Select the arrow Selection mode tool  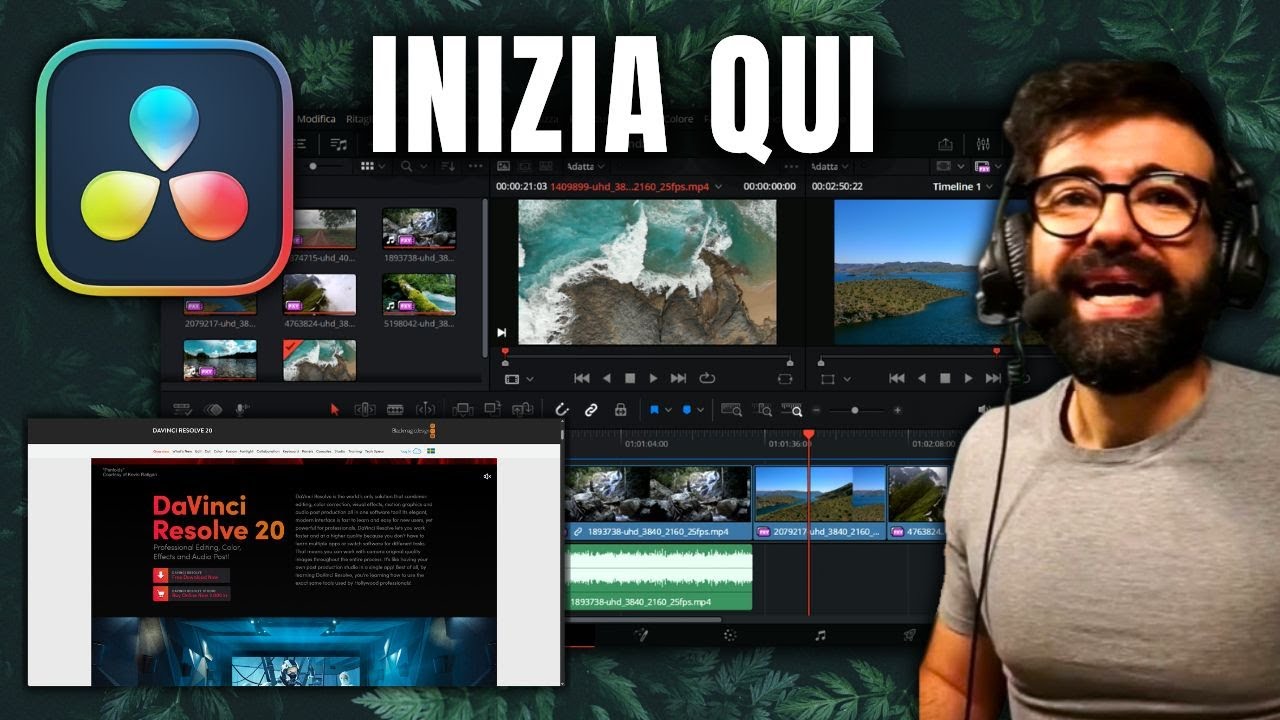[x=335, y=409]
